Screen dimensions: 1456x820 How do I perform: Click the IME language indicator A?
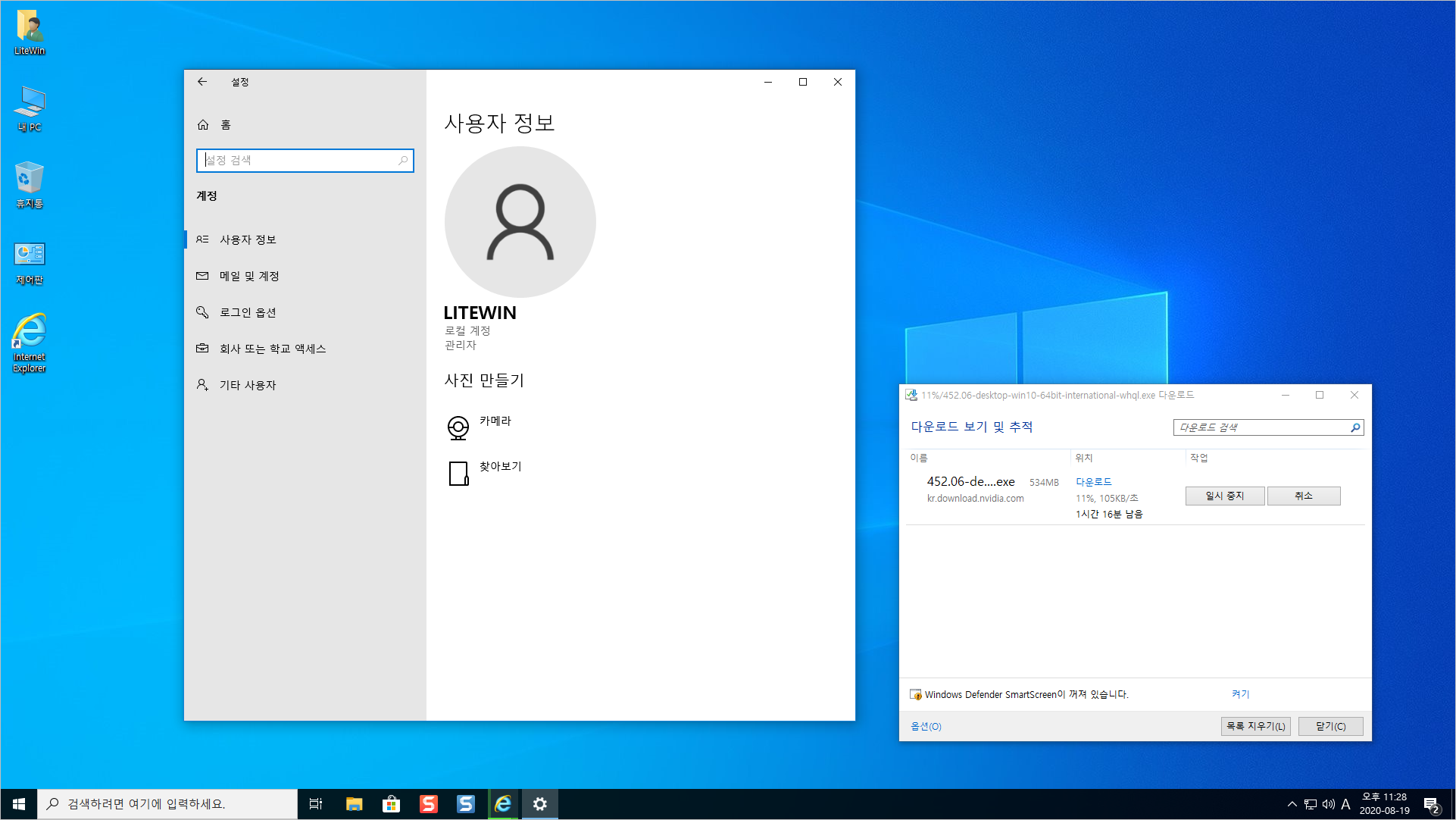pyautogui.click(x=1346, y=804)
